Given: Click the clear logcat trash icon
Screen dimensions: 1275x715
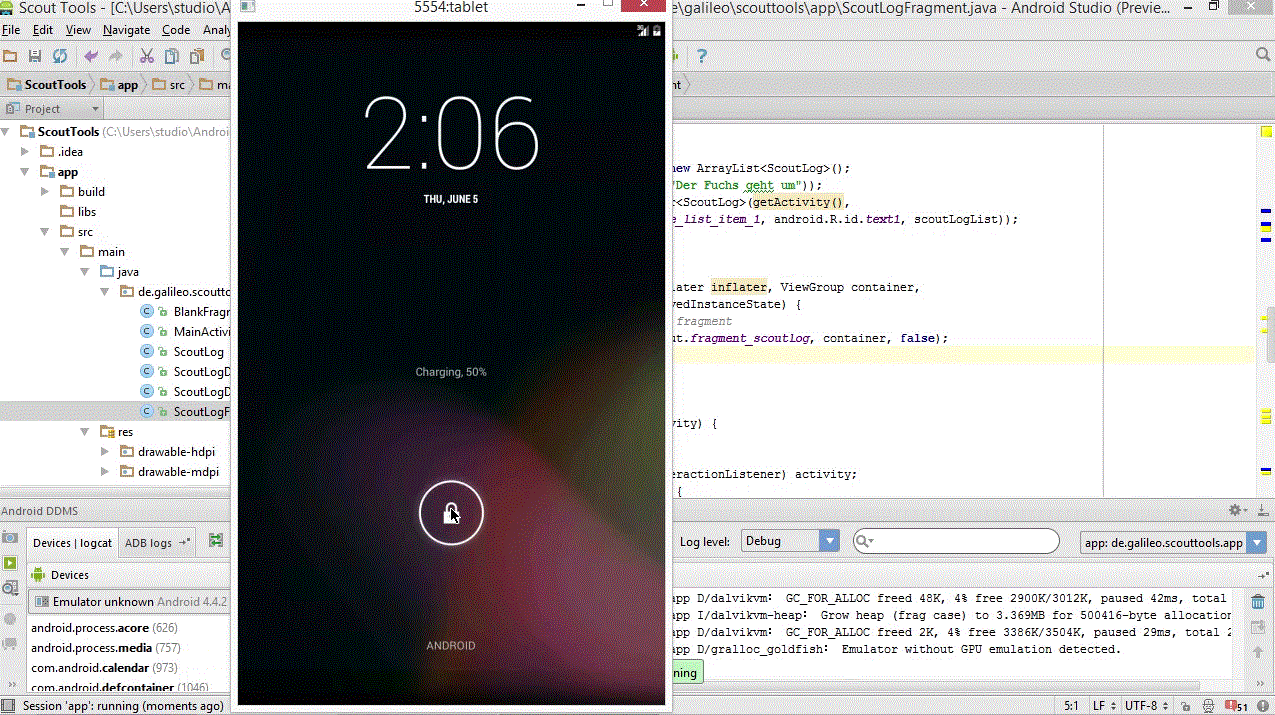Looking at the screenshot, I should (x=1257, y=601).
